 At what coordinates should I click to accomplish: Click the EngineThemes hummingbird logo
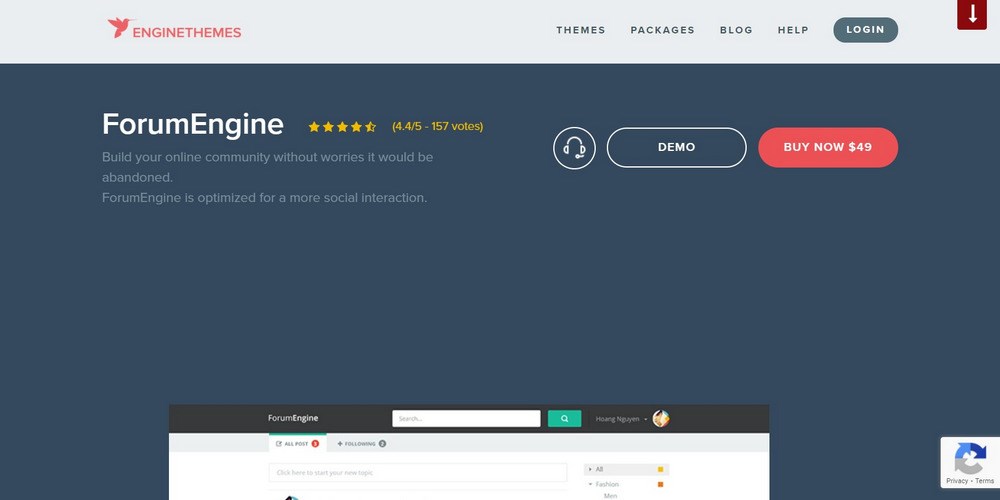174,29
